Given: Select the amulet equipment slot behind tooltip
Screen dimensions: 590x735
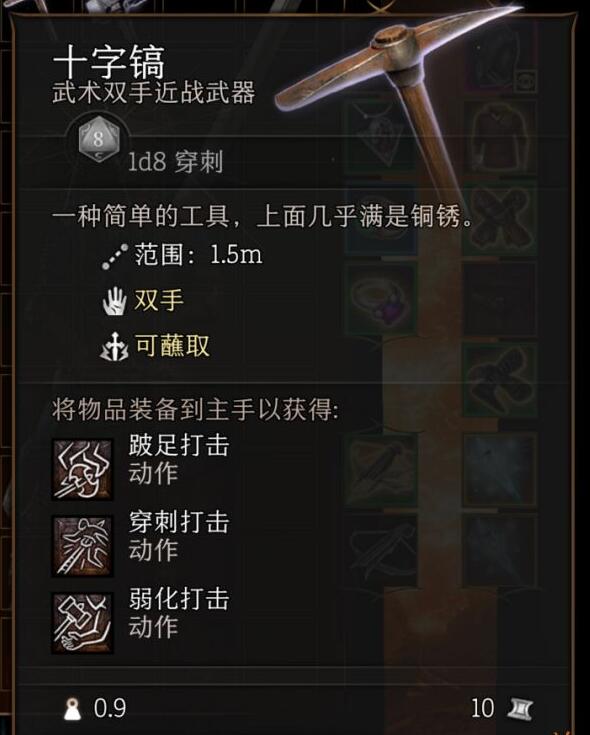Looking at the screenshot, I should [x=381, y=137].
